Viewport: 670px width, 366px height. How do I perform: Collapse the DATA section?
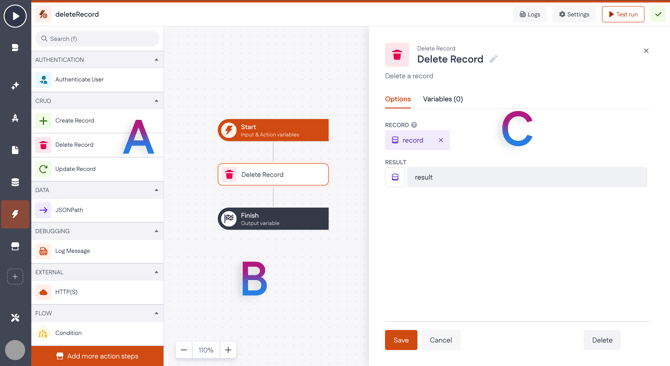(x=156, y=190)
